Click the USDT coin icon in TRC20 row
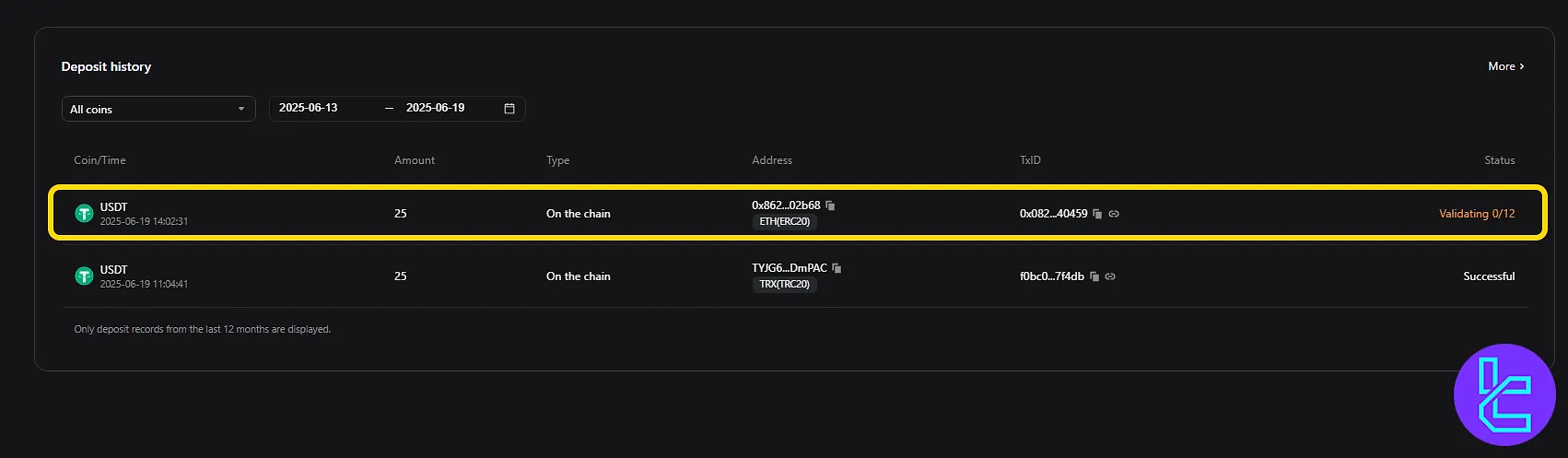The height and width of the screenshot is (458, 1568). (x=84, y=276)
